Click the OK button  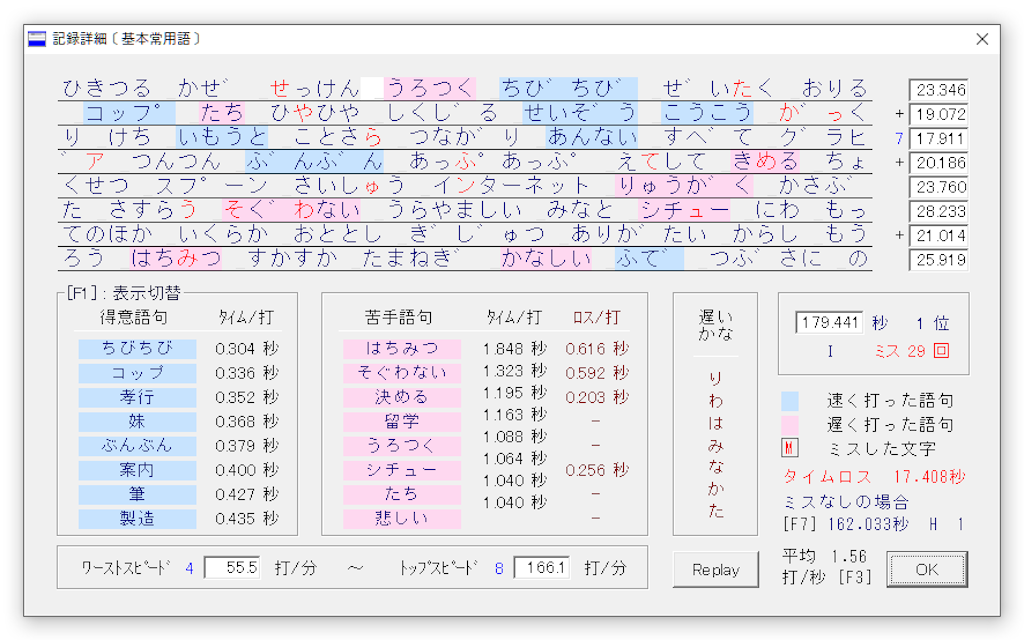[x=927, y=569]
